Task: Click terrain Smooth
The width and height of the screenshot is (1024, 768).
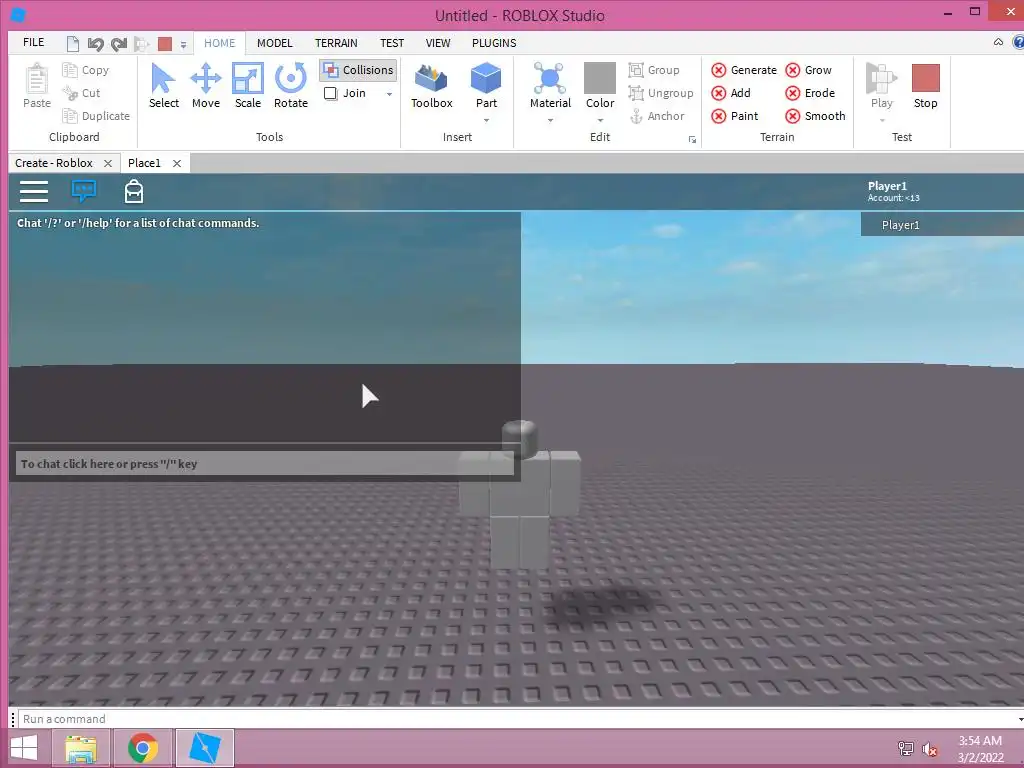Action: (x=815, y=116)
